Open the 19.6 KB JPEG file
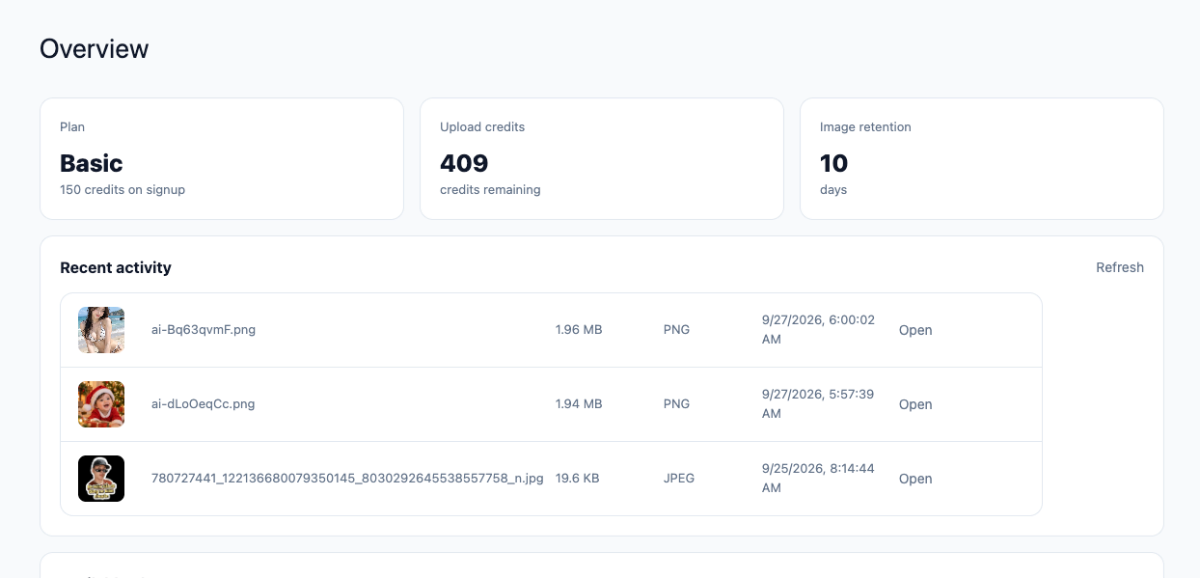The image size is (1200, 578). click(915, 478)
